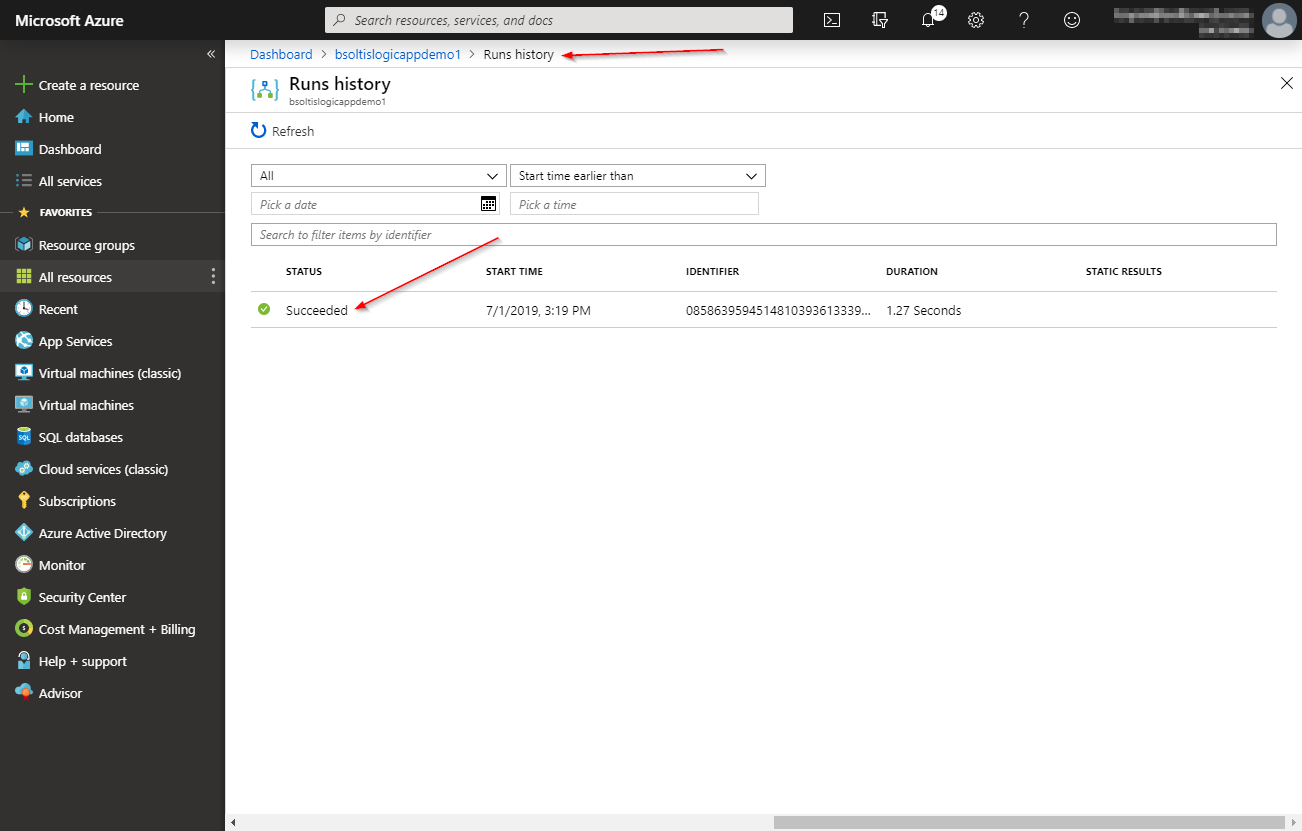
Task: Click the Search resources, services, and docs box
Action: coord(560,20)
